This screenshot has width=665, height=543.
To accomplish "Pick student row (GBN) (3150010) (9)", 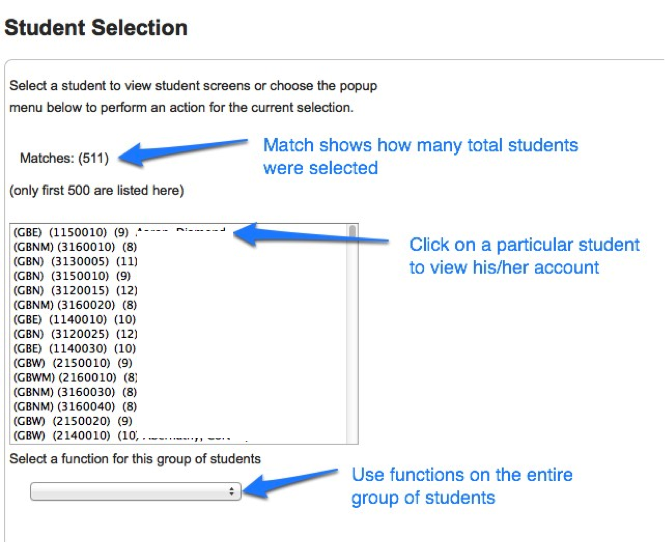I will point(75,275).
